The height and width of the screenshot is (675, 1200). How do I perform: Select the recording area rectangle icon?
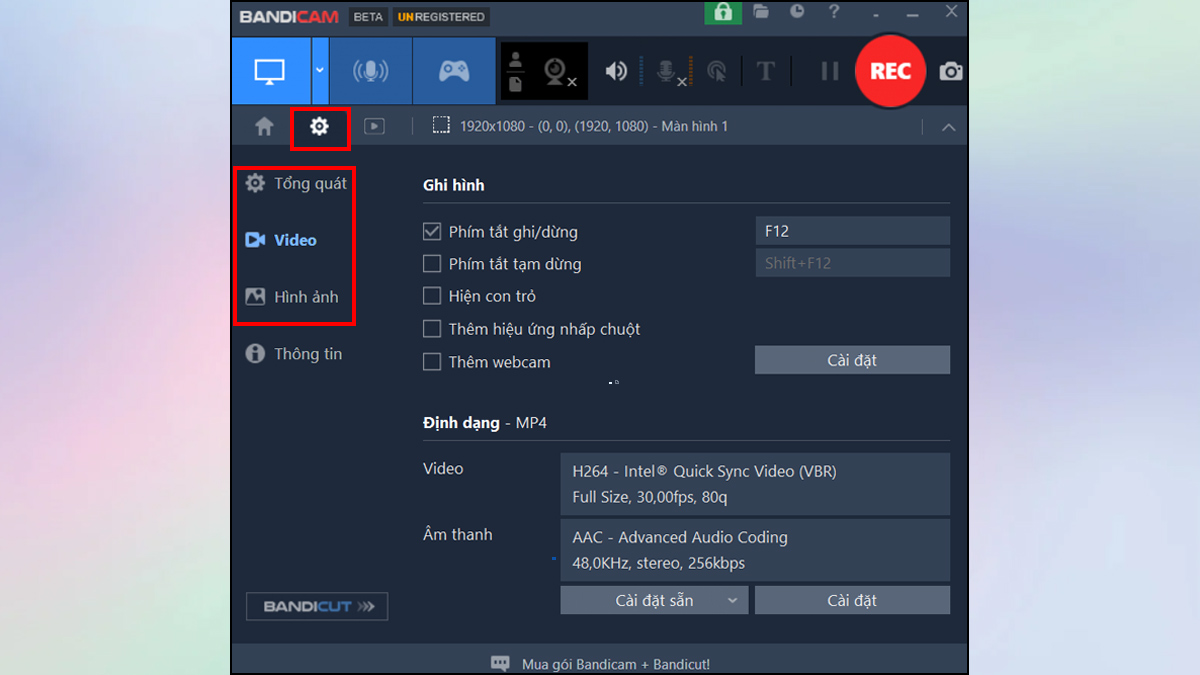(x=441, y=125)
